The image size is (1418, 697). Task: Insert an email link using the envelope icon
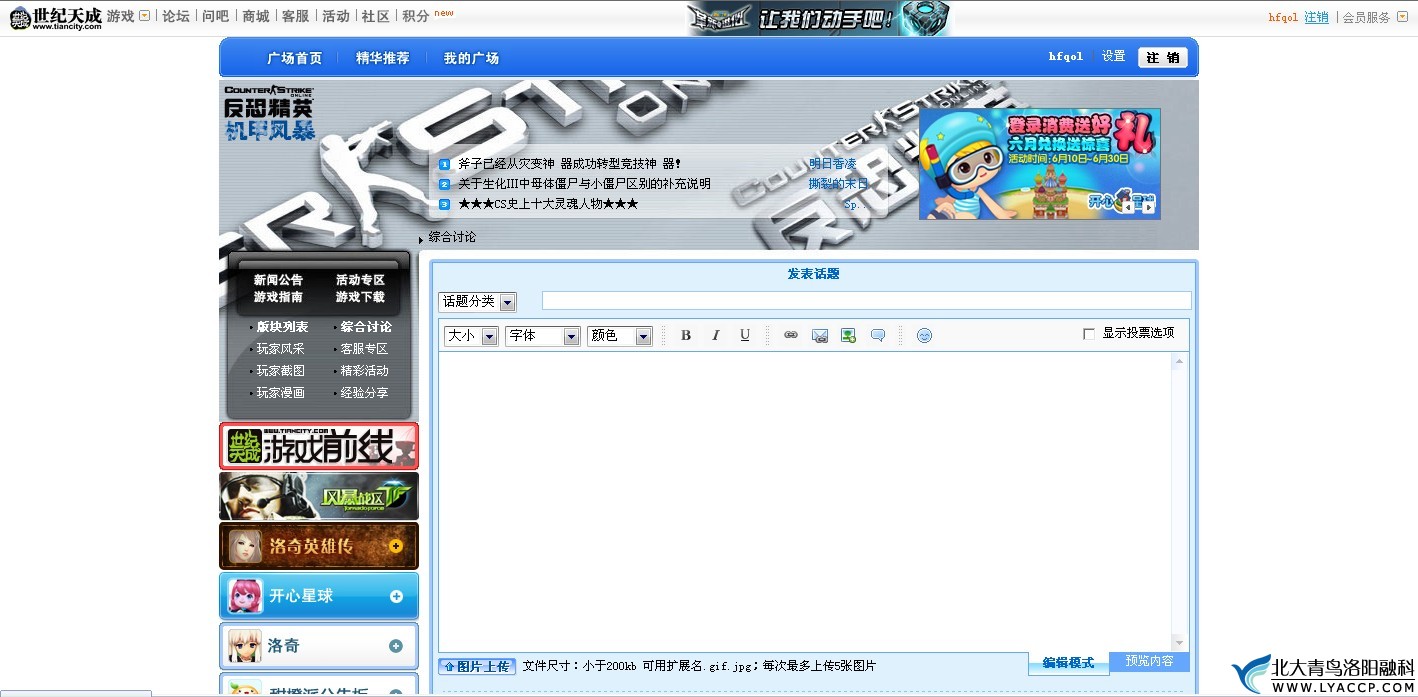(820, 336)
